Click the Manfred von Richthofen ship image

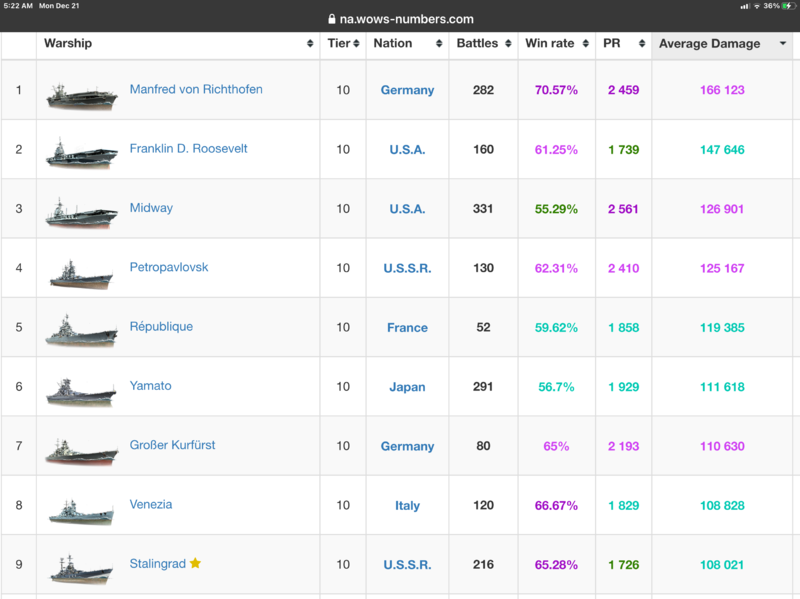pos(81,93)
